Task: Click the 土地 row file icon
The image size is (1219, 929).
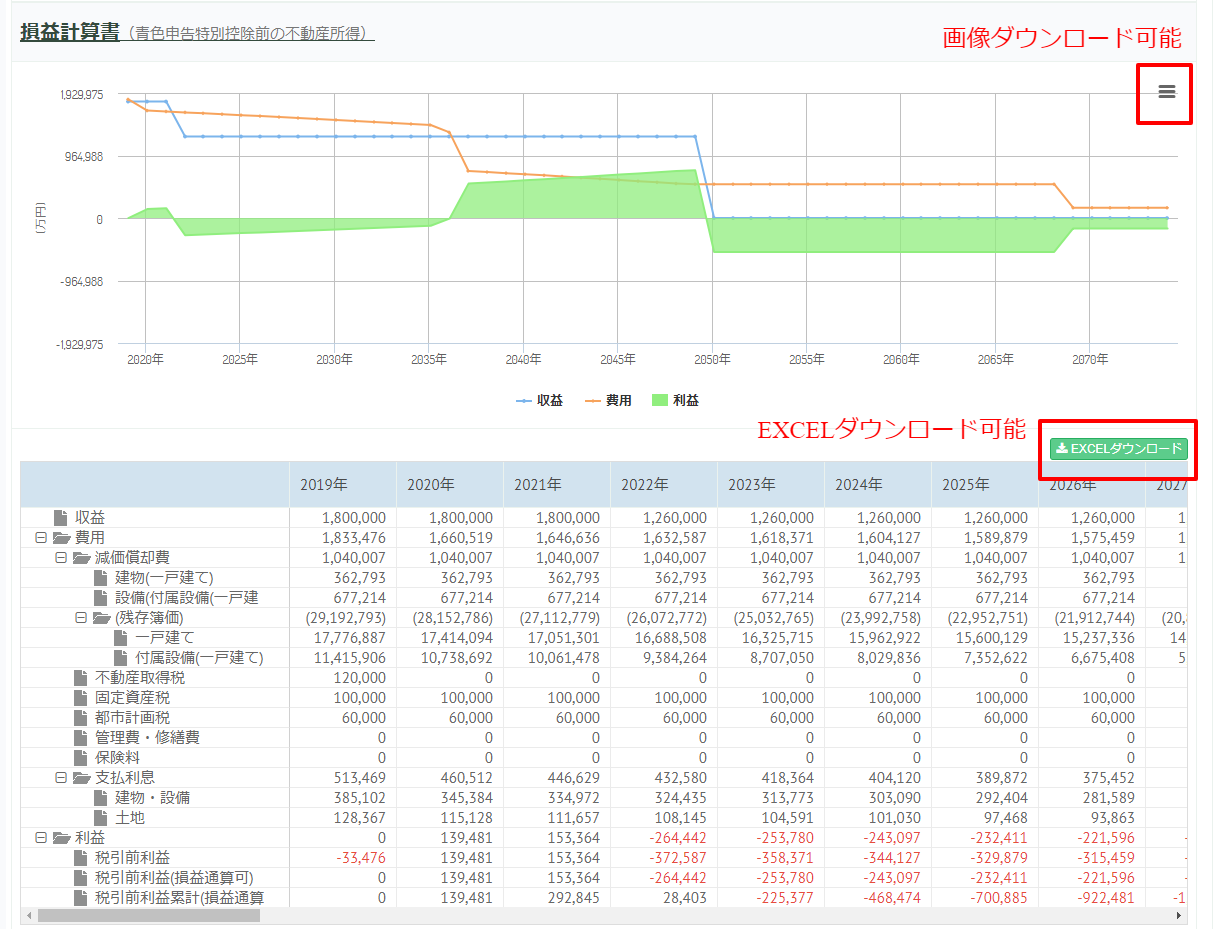Action: [100, 818]
